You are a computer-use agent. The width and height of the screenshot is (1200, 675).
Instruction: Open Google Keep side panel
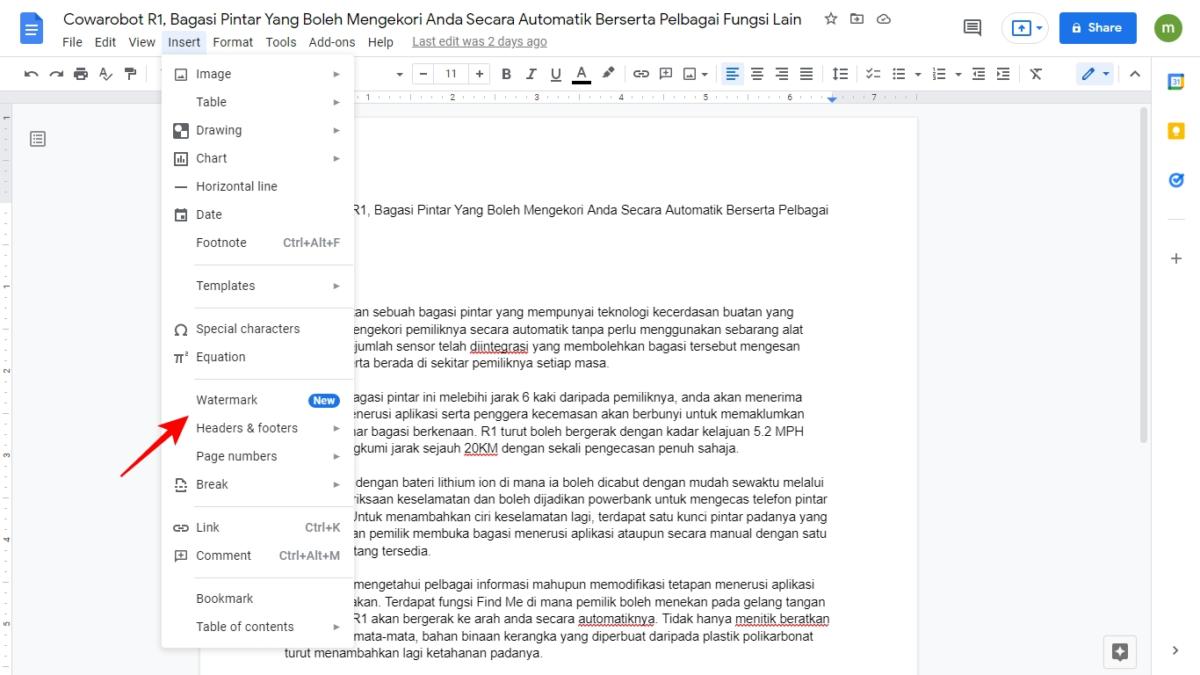point(1176,131)
